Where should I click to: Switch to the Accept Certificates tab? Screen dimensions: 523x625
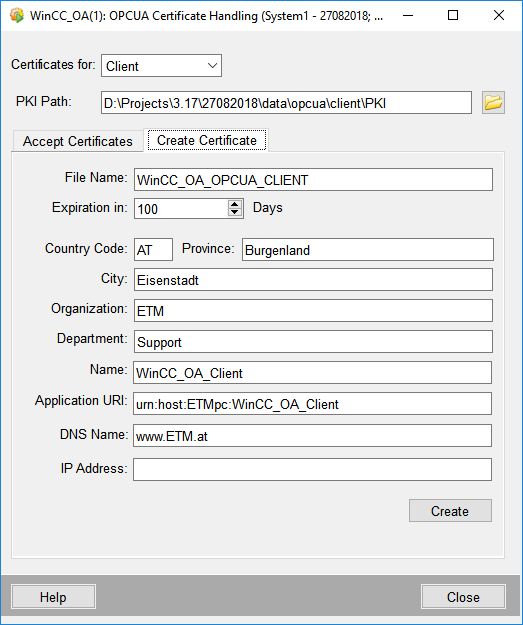tap(77, 141)
